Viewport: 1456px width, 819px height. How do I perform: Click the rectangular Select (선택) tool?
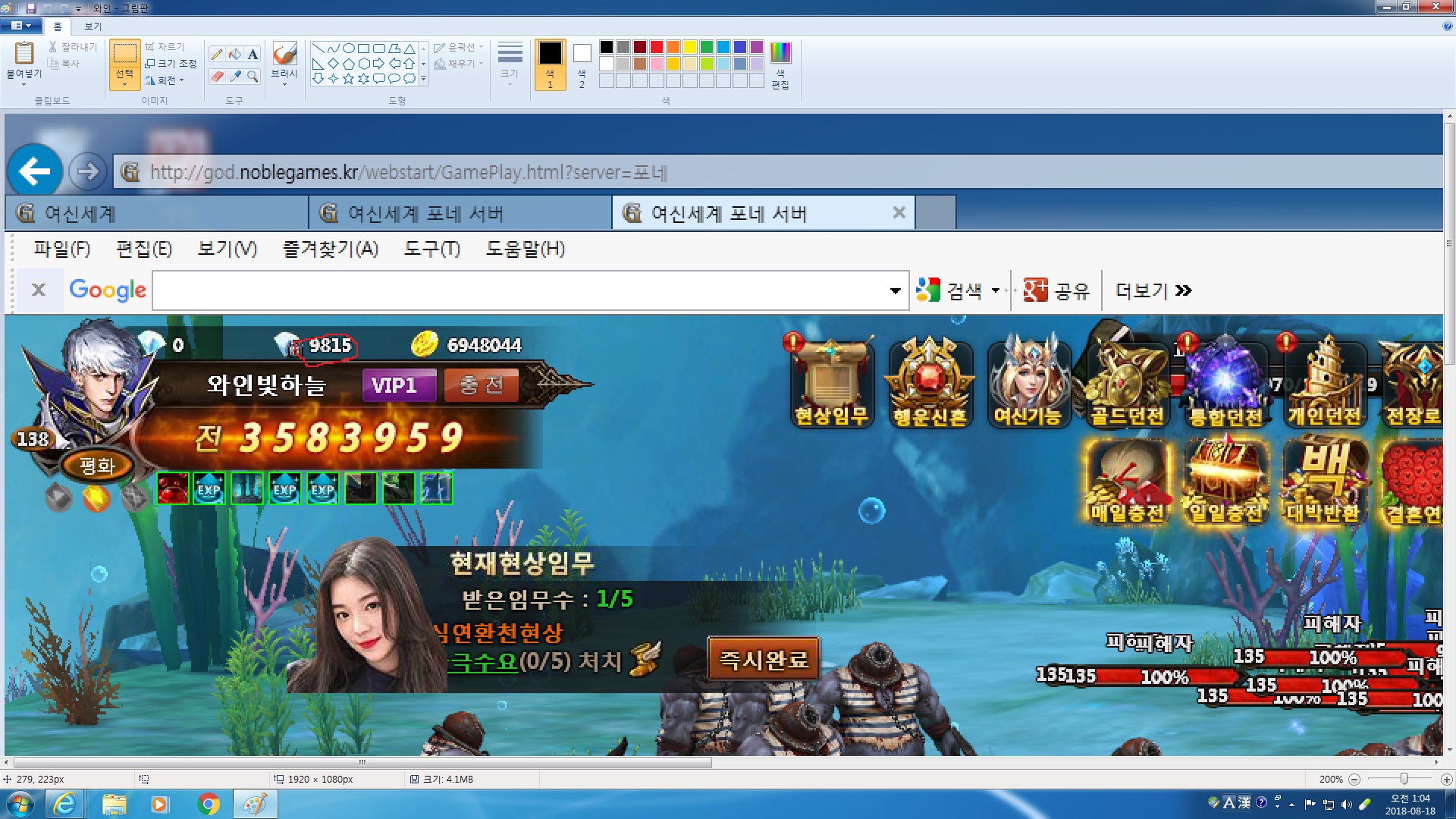(124, 54)
